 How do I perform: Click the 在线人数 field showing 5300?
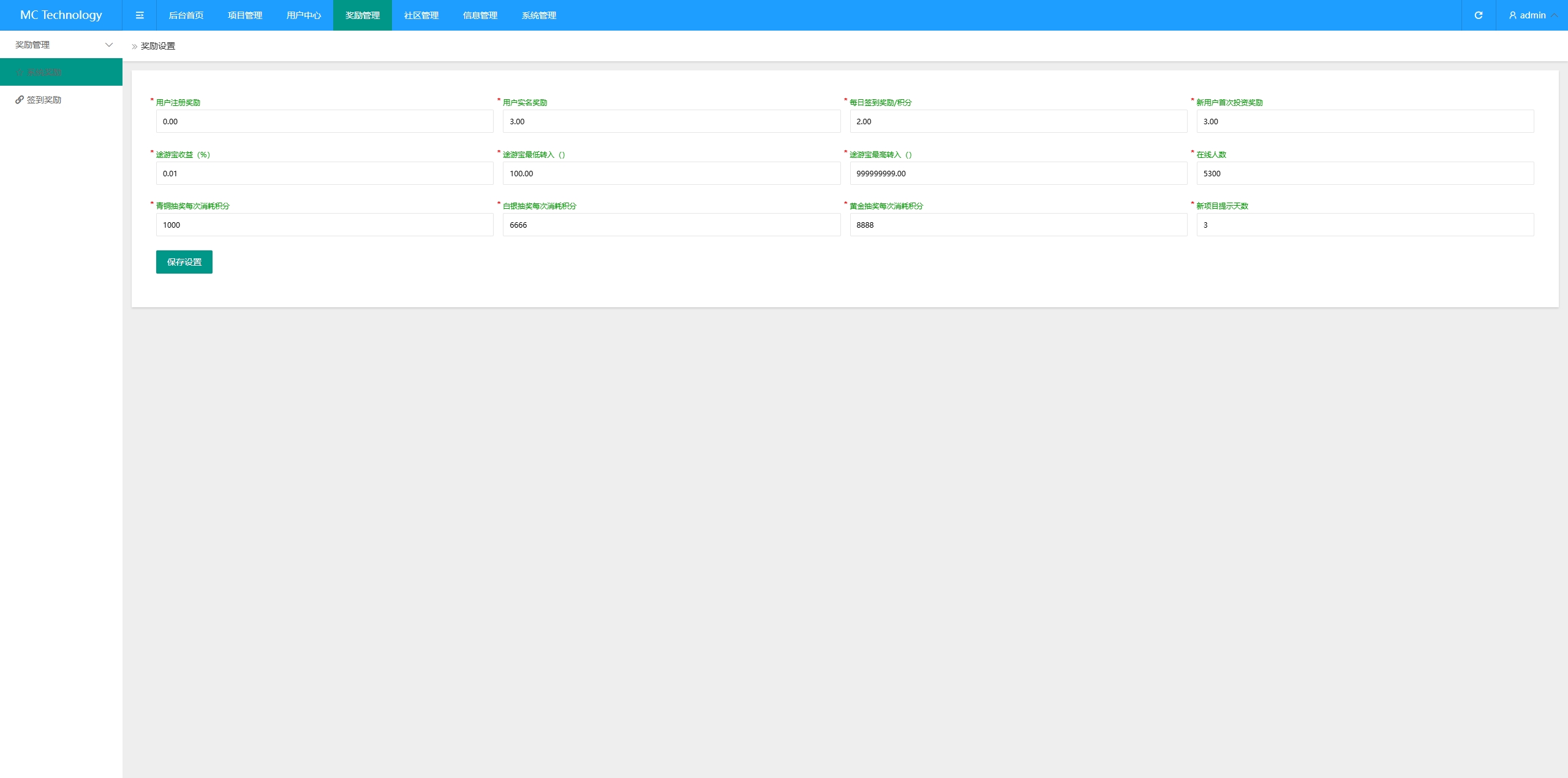coord(1365,173)
